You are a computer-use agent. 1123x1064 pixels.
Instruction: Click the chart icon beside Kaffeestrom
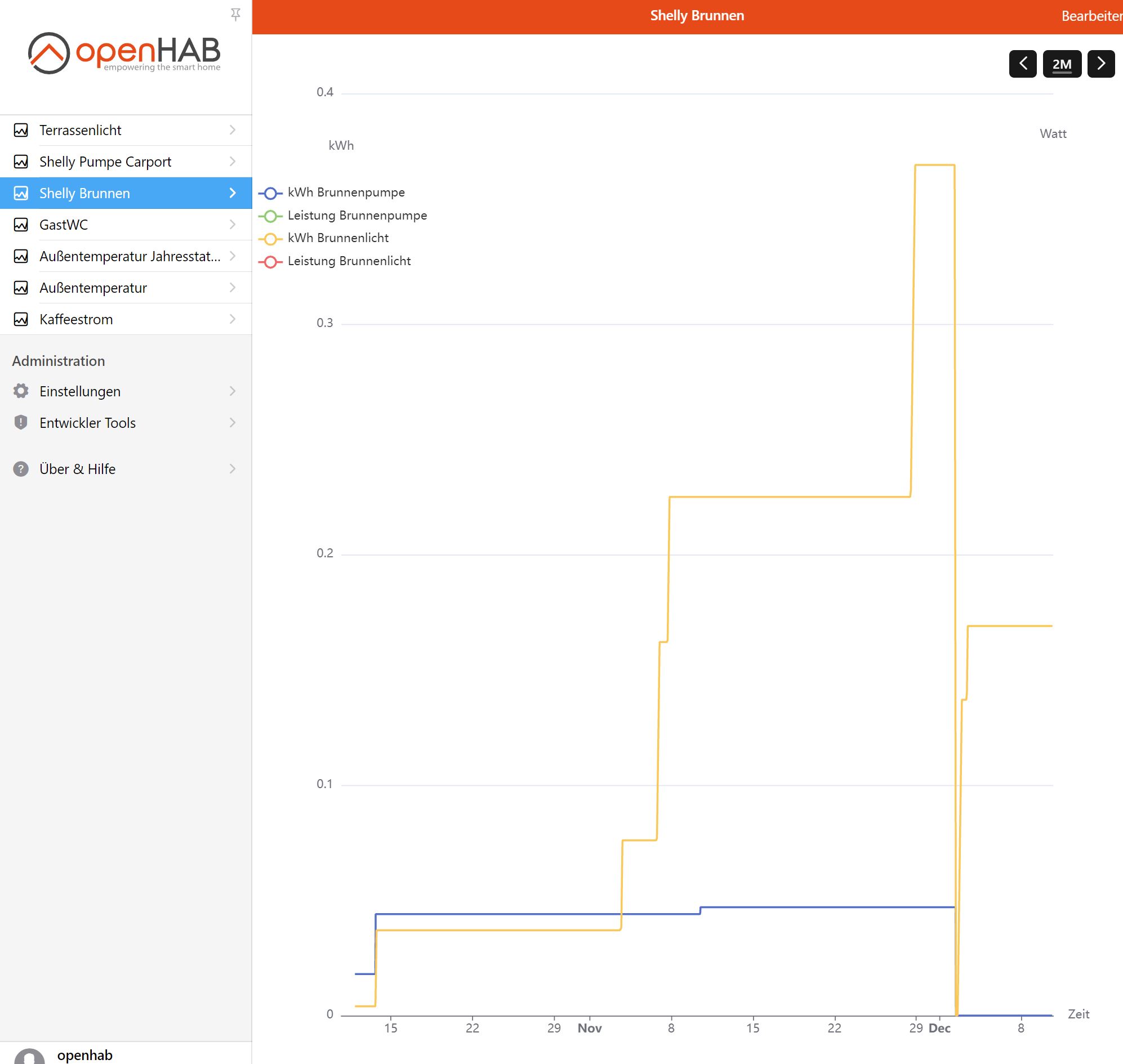coord(20,319)
